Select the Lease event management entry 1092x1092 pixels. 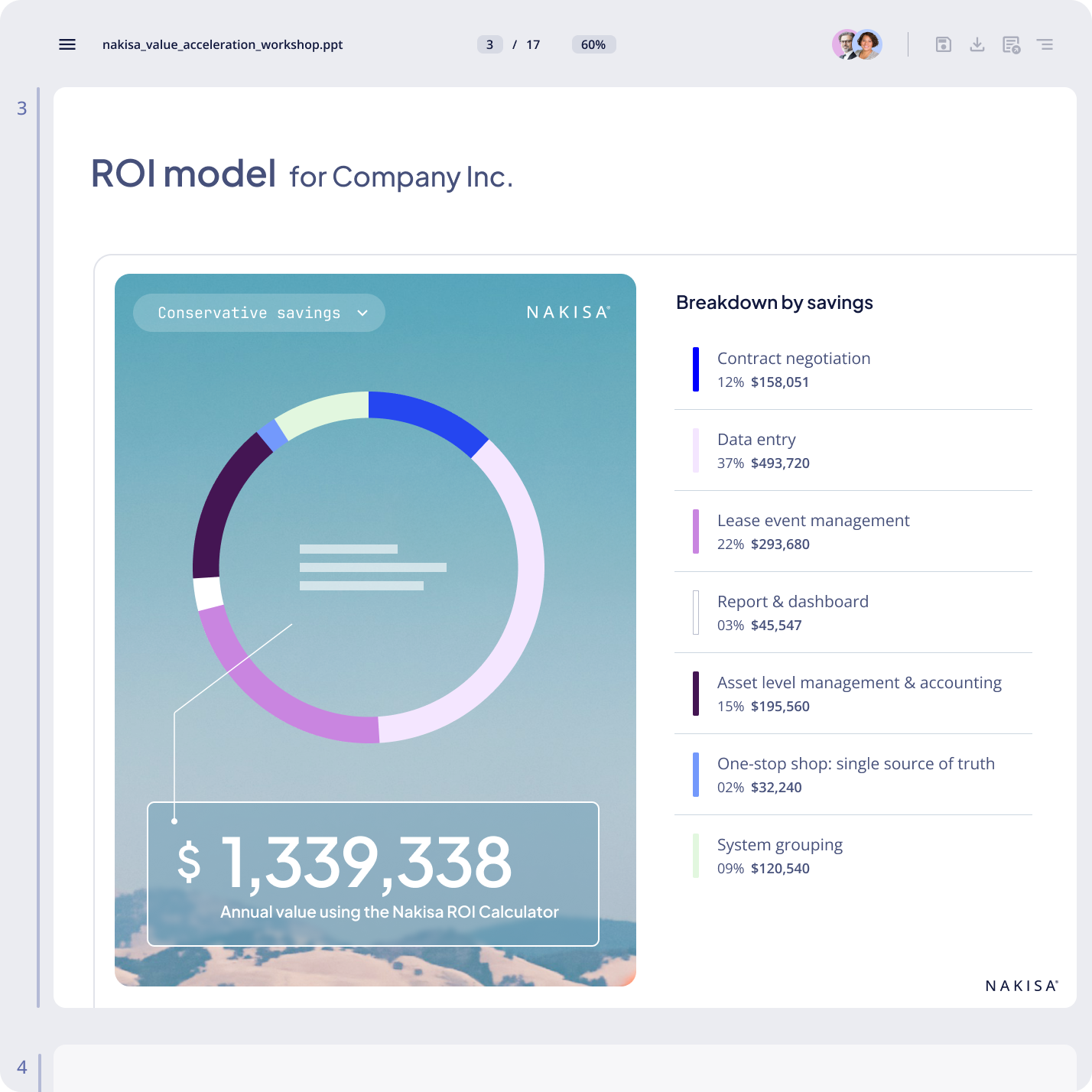point(813,531)
